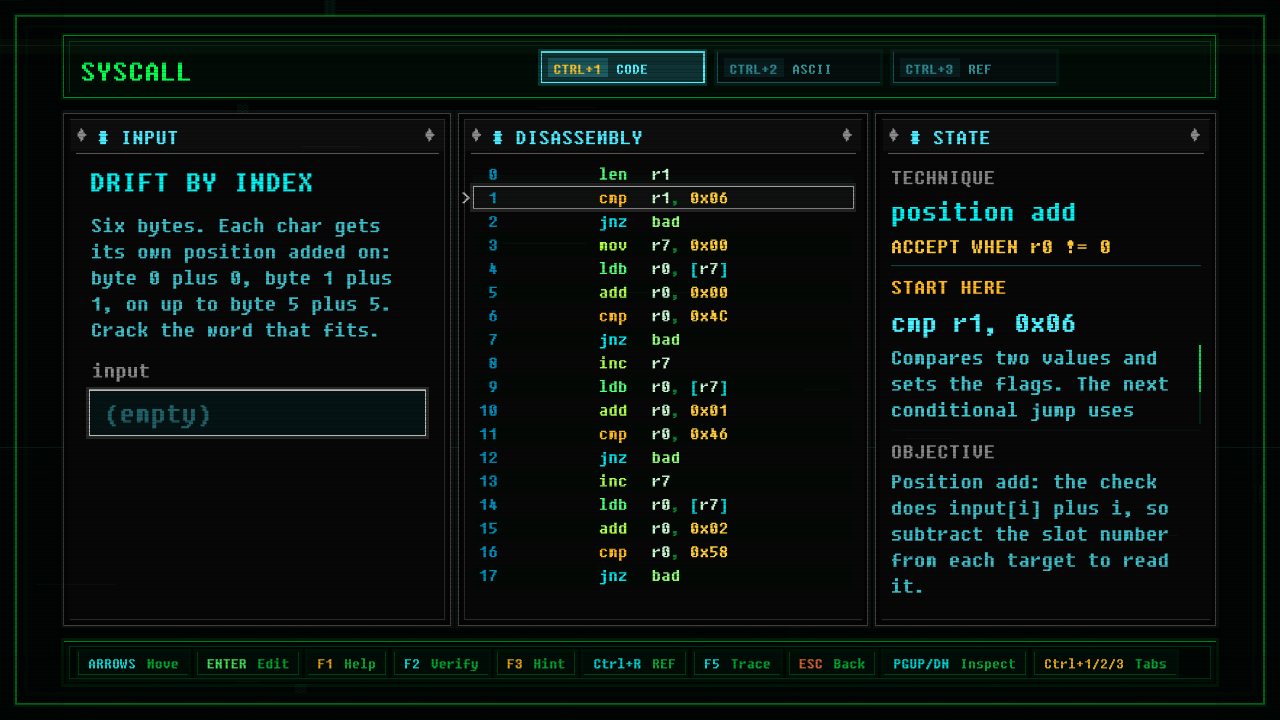Image resolution: width=1280 pixels, height=720 pixels.
Task: Click the diamond icon at STATE panel's right edge
Action: tap(1194, 135)
